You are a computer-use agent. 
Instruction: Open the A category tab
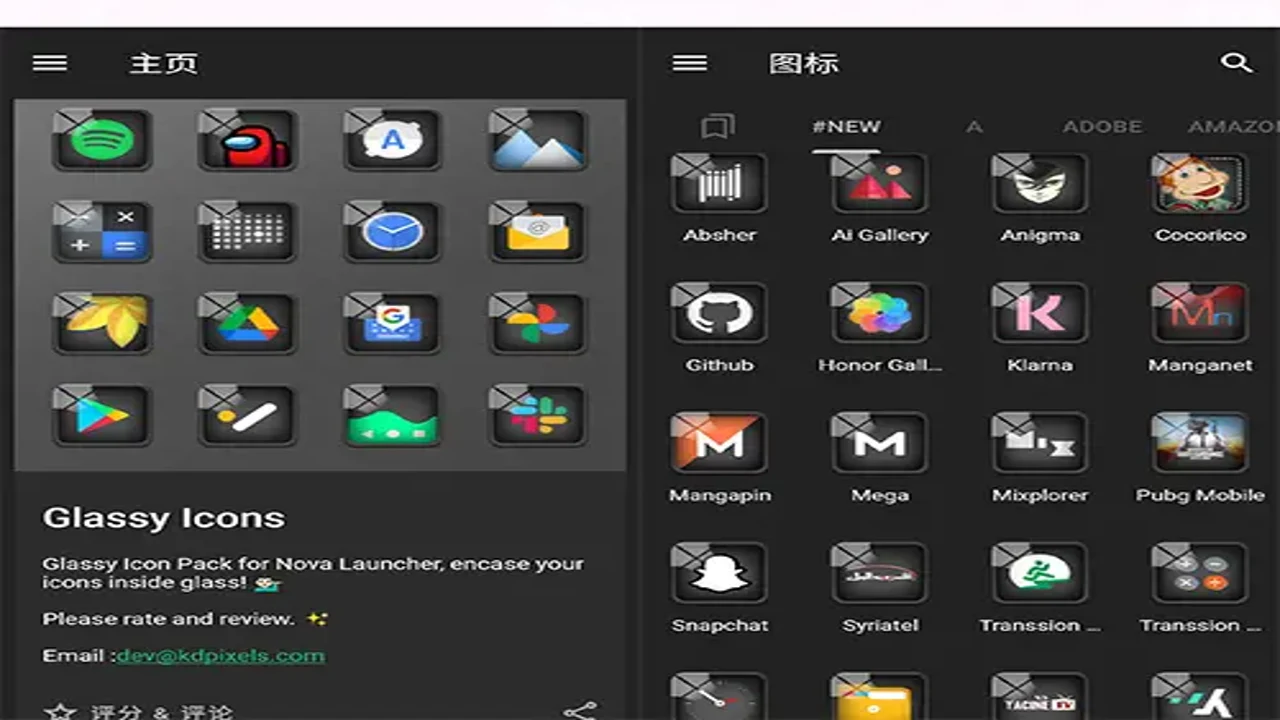click(x=974, y=127)
